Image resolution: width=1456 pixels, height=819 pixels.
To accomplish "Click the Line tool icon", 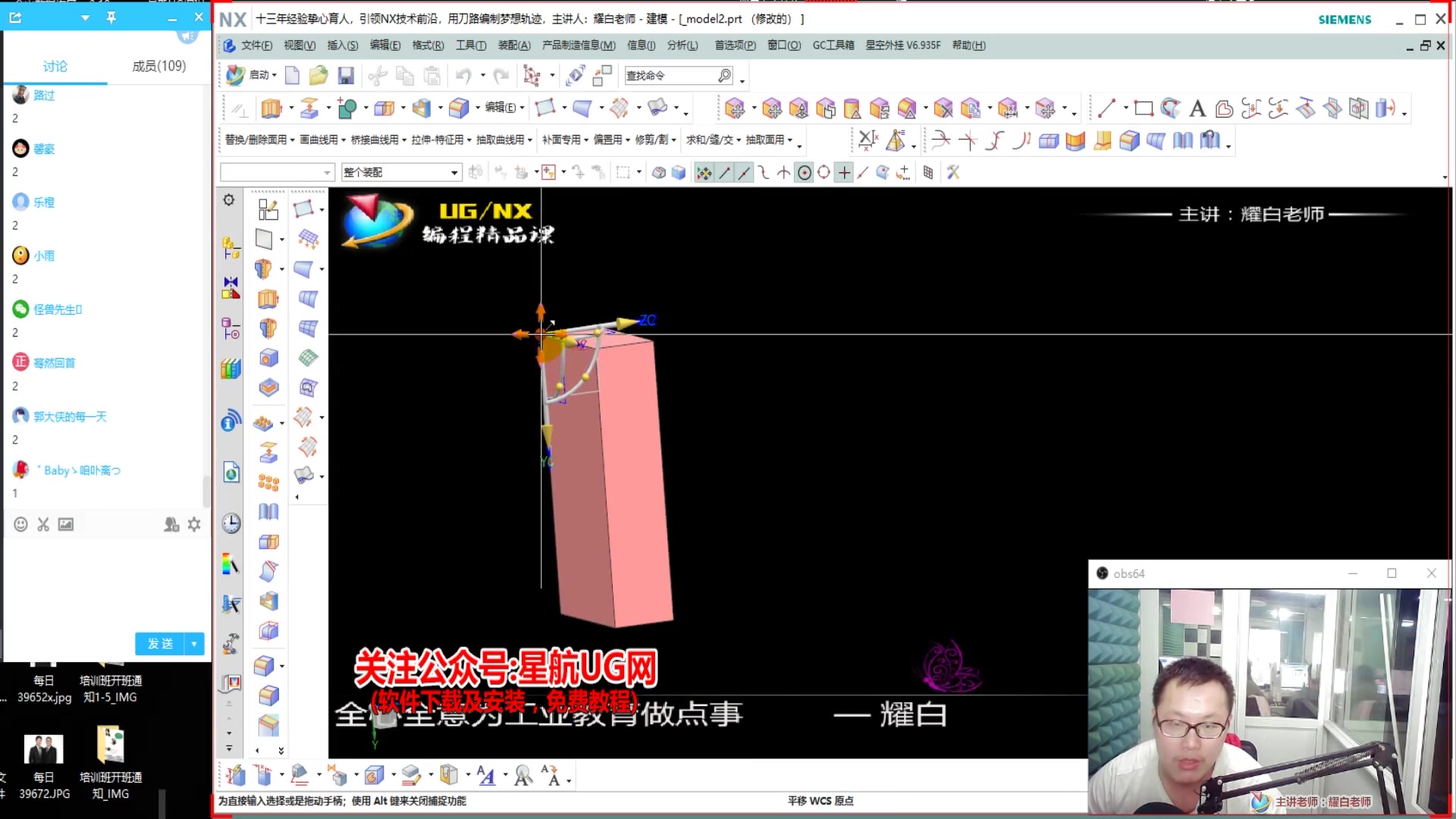I will (1106, 108).
